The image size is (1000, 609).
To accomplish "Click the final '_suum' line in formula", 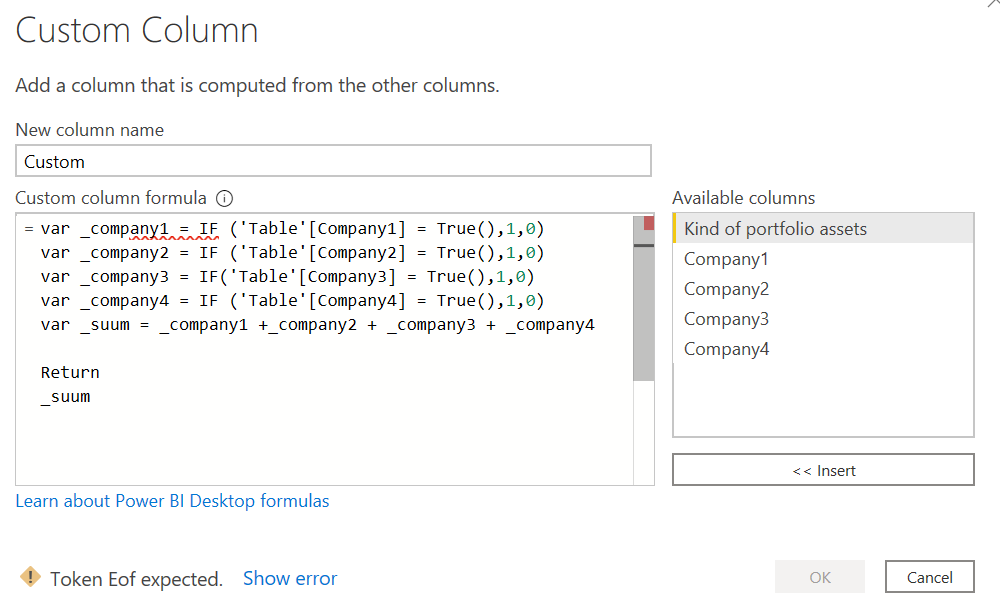I will click(66, 397).
